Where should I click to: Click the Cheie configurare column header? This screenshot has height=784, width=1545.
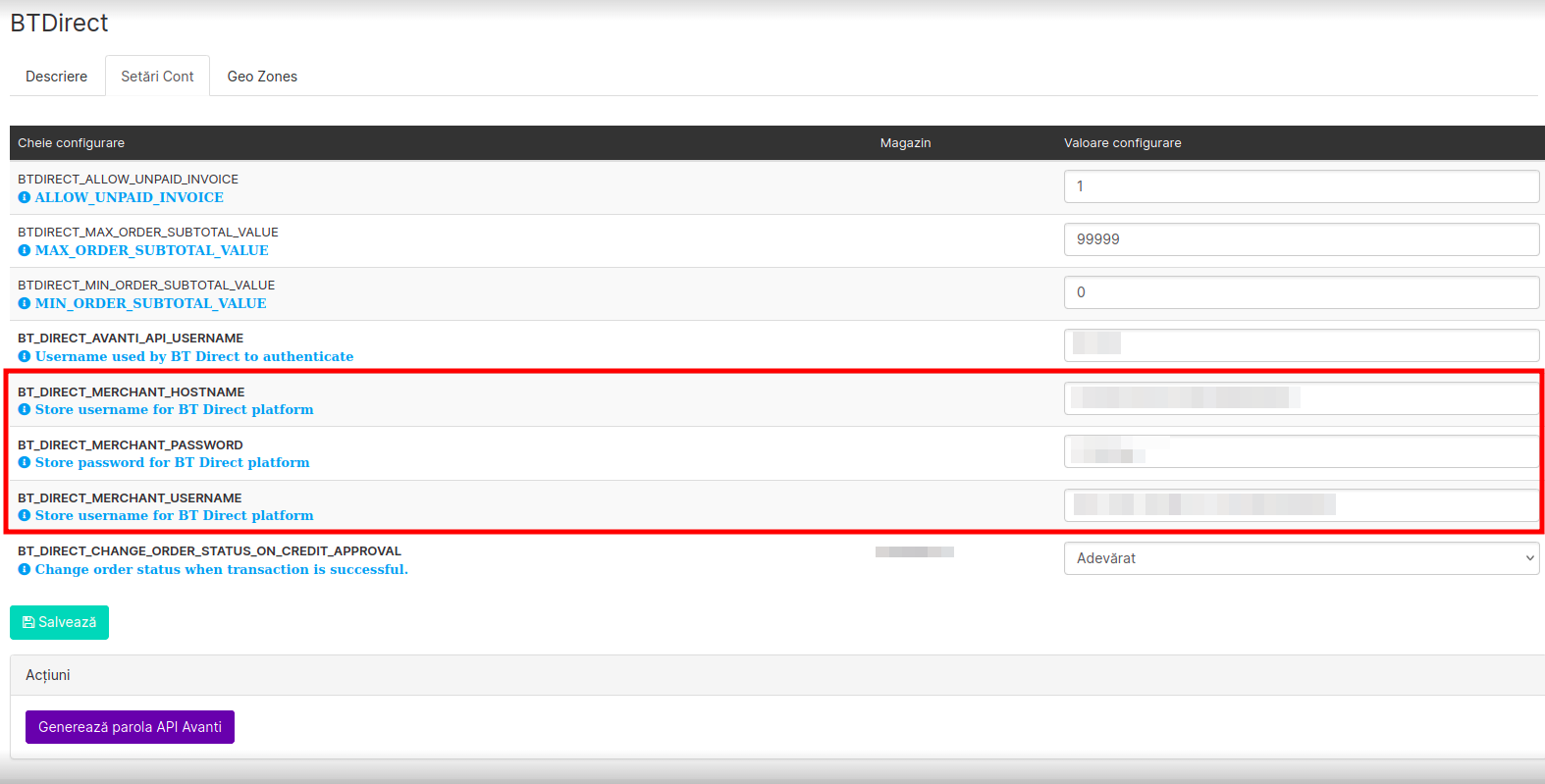point(71,143)
